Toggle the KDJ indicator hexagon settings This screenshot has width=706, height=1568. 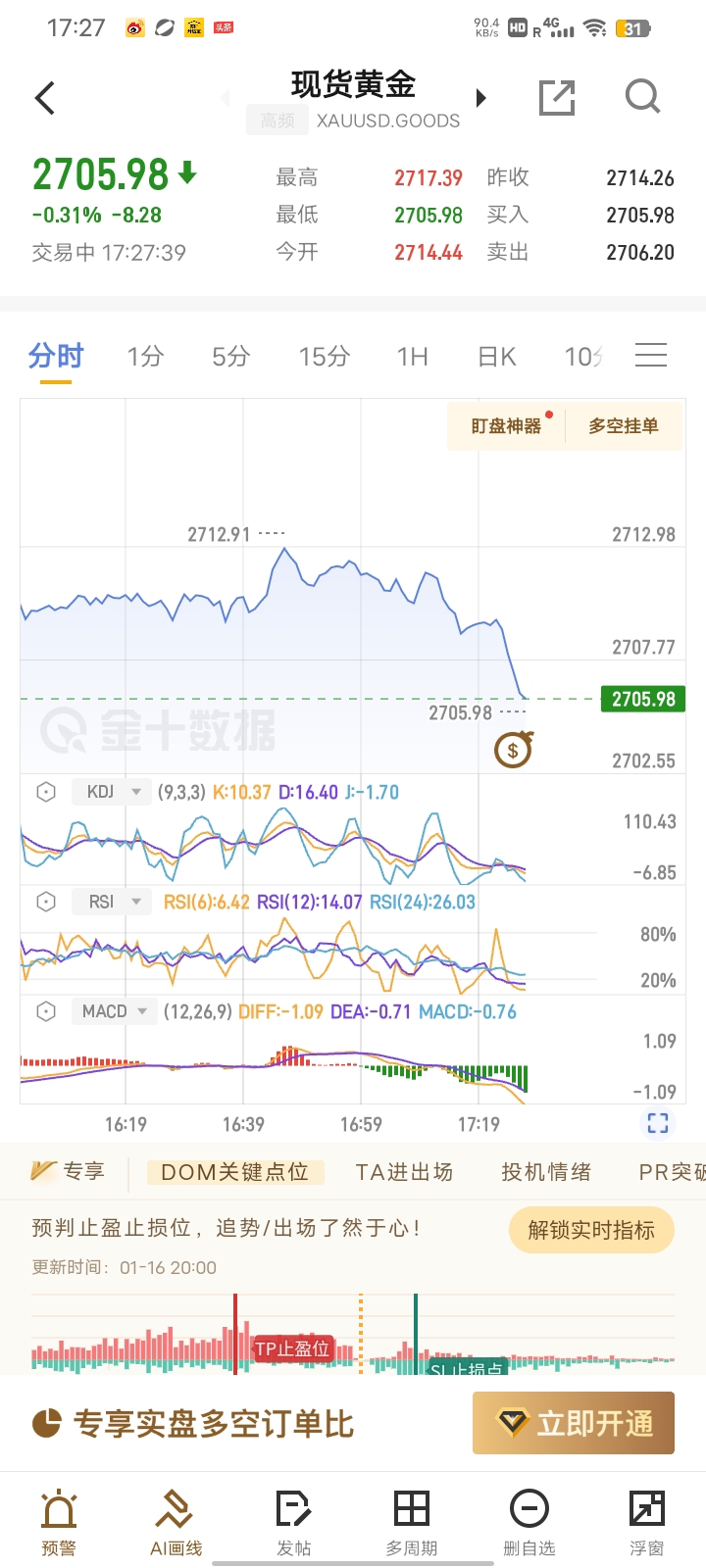(x=46, y=792)
